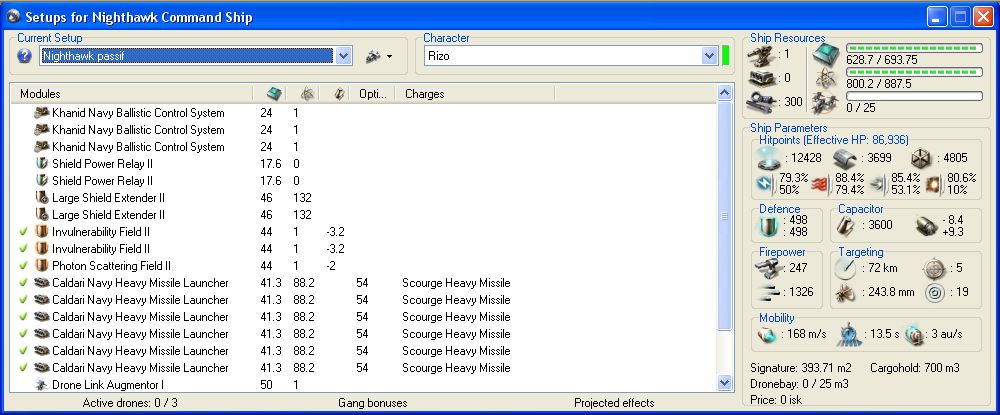
Task: Click the Signature: 393.71 m2 text
Action: pos(800,368)
